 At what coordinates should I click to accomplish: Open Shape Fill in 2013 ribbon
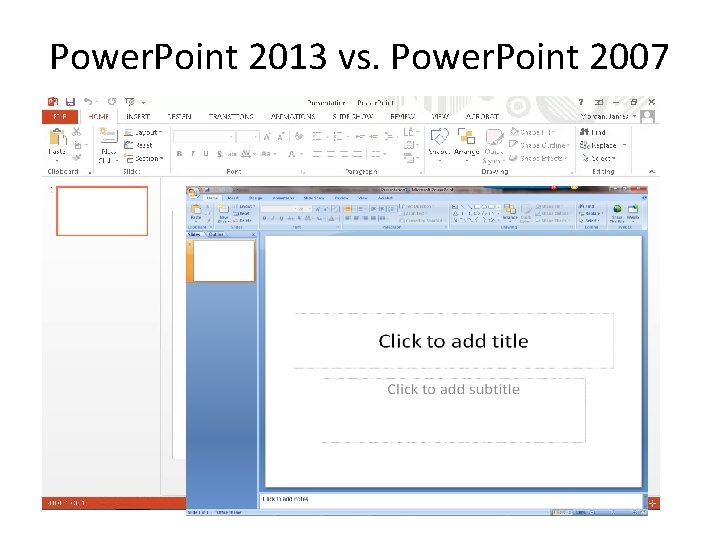tap(532, 132)
